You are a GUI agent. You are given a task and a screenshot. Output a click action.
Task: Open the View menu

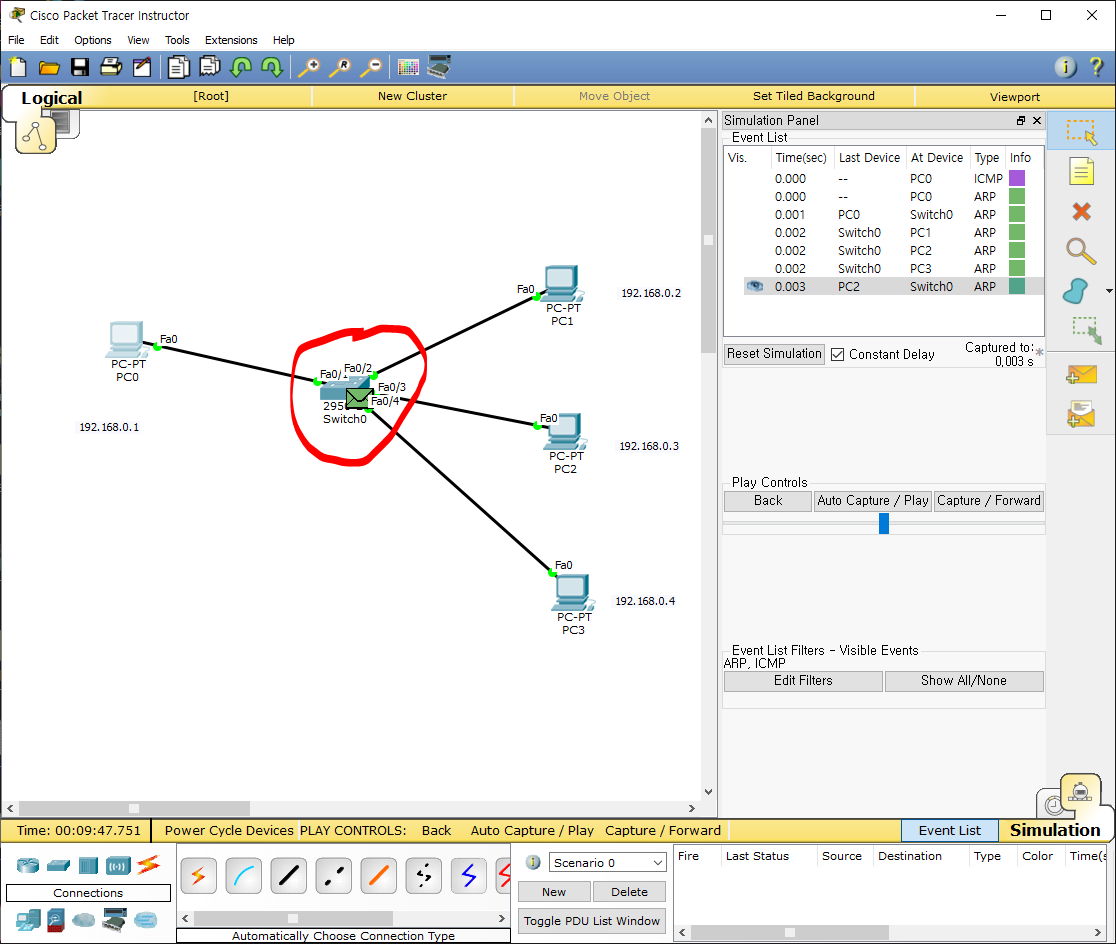138,40
